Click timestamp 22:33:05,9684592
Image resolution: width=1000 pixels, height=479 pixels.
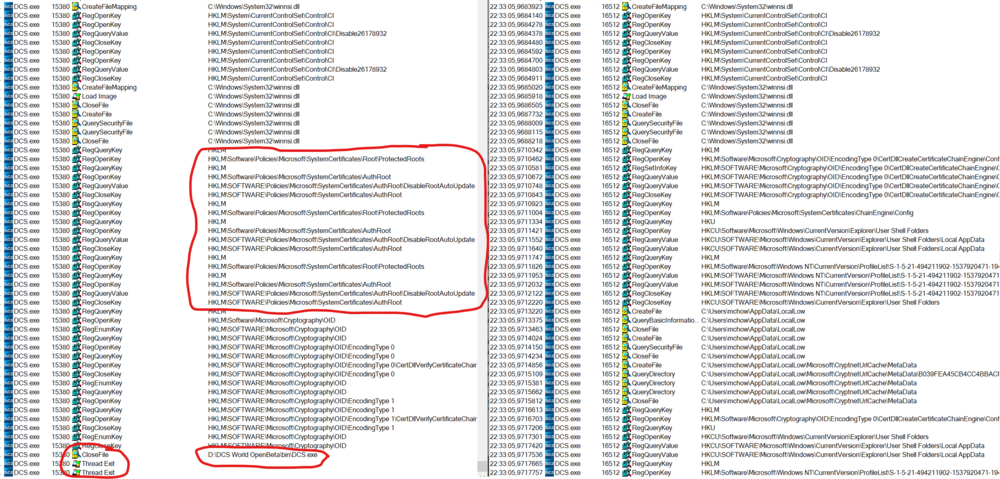coord(517,51)
